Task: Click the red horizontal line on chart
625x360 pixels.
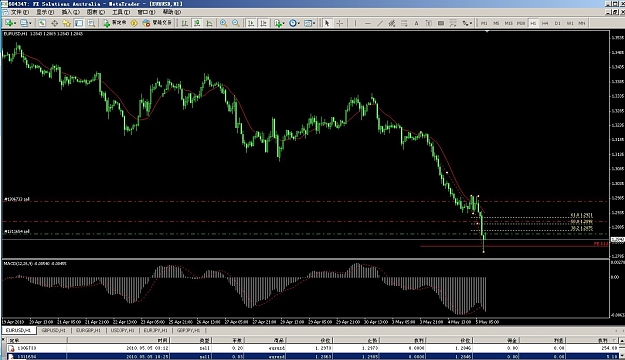Action: (x=514, y=246)
